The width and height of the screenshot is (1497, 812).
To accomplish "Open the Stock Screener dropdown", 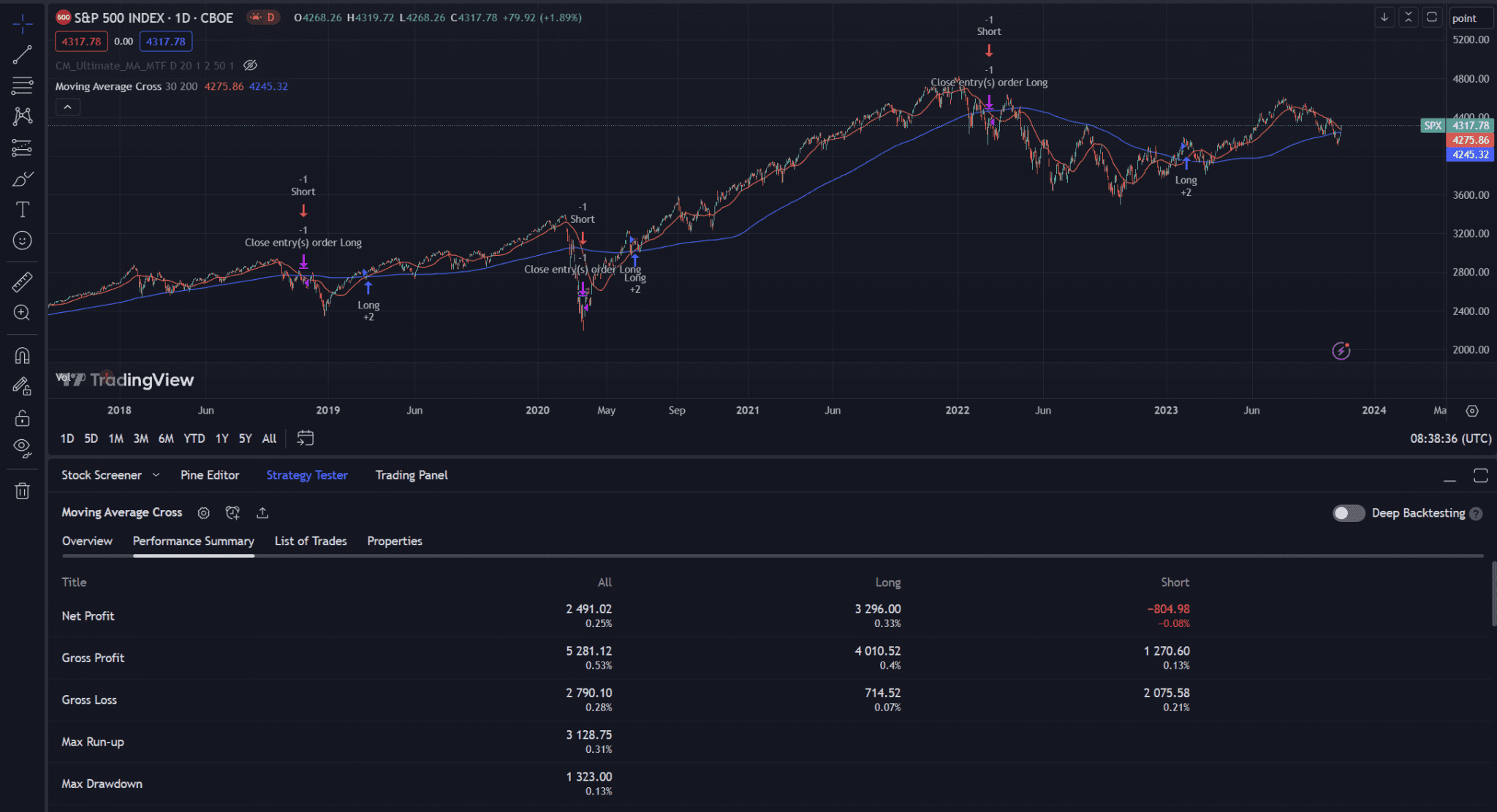I will click(x=156, y=474).
